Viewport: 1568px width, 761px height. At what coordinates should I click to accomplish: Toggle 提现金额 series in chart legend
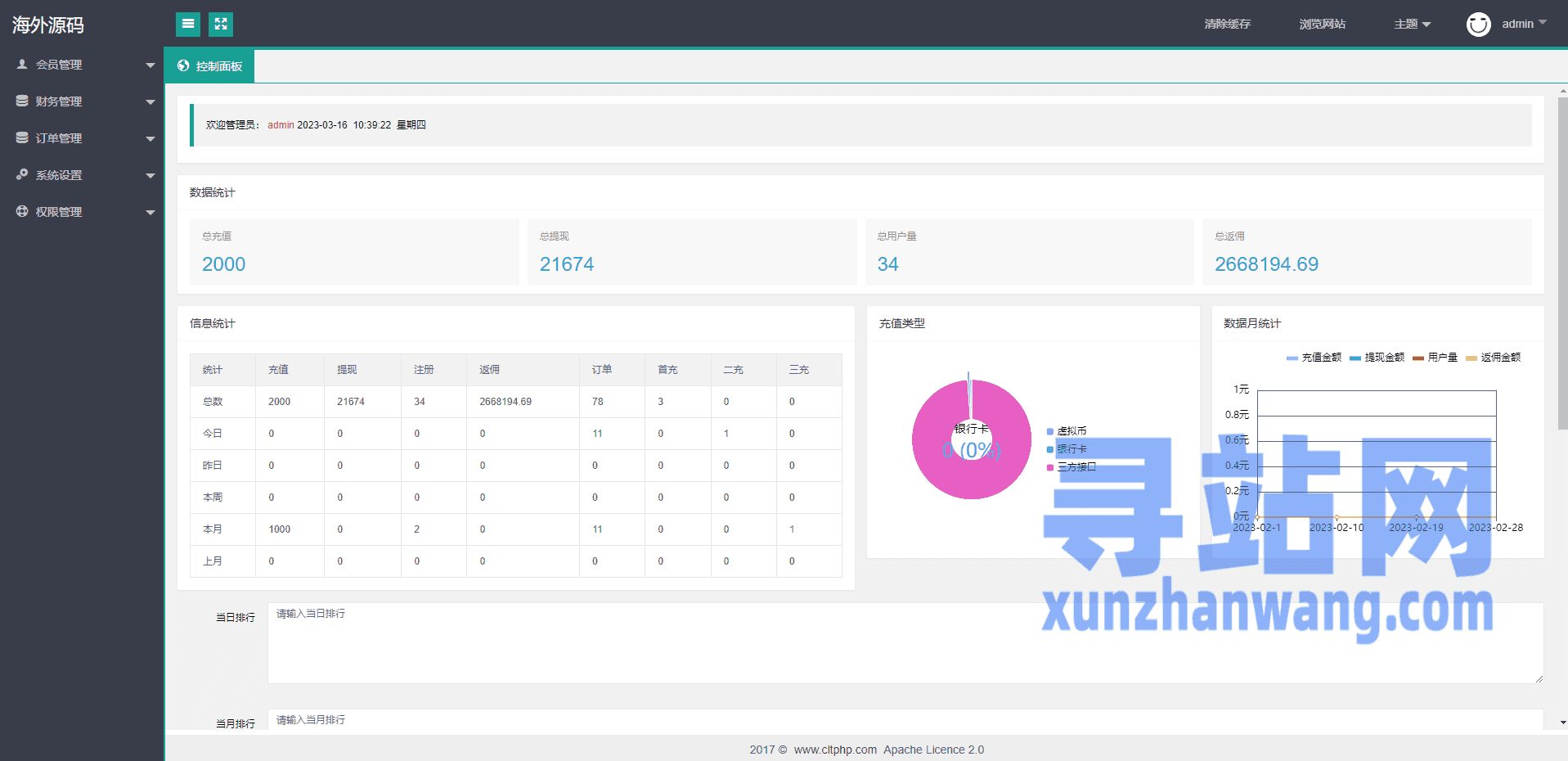pos(1377,358)
